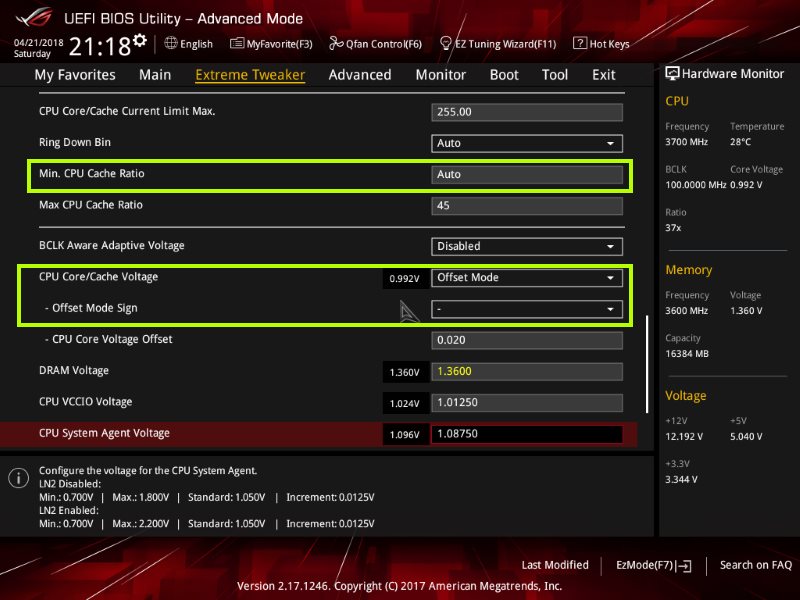Expand BCLK Aware Adaptive Voltage dropdown
The width and height of the screenshot is (800, 600).
pos(527,246)
